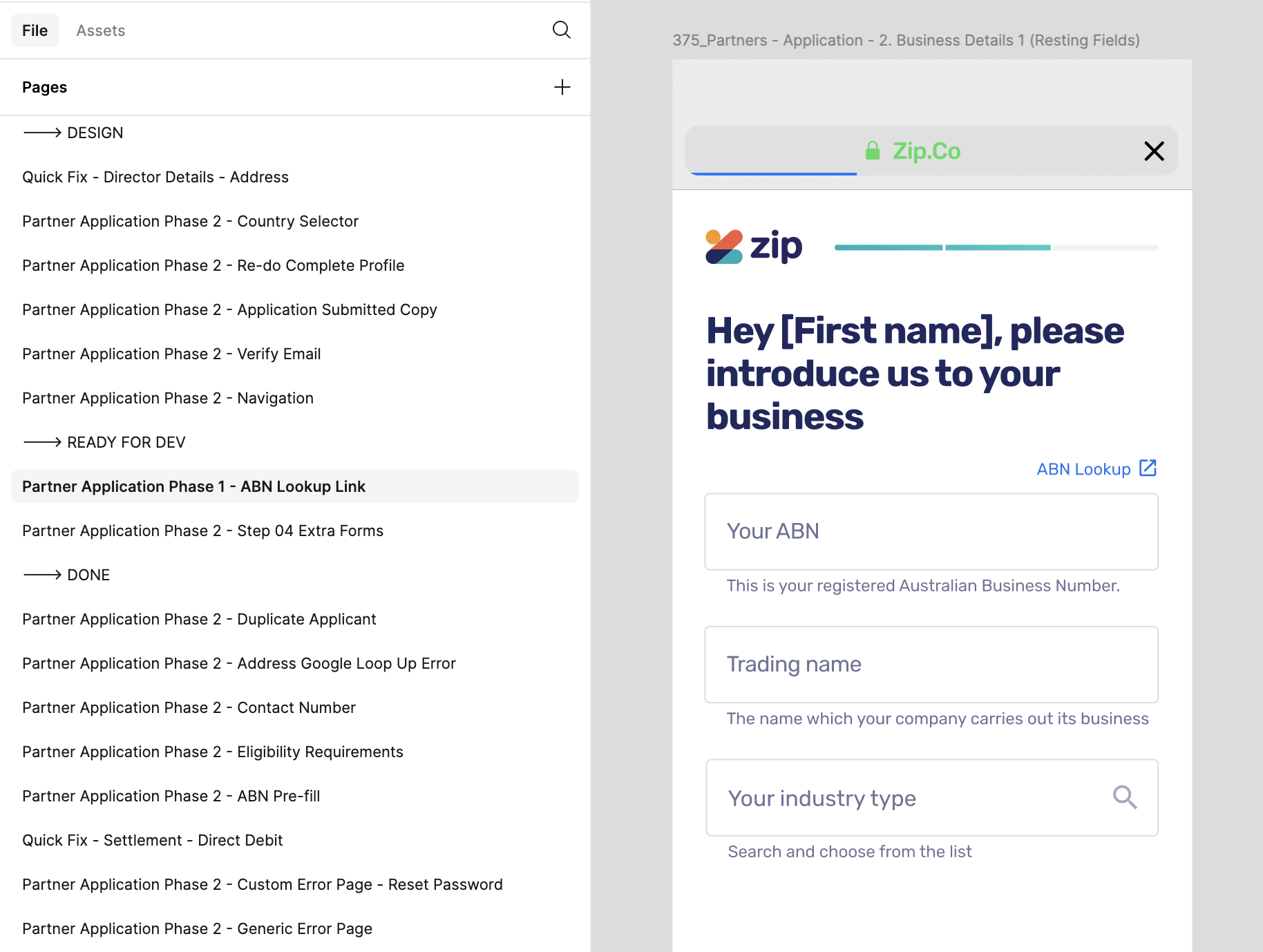The image size is (1263, 952).
Task: Click the ABN Lookup external link icon
Action: coord(1148,468)
